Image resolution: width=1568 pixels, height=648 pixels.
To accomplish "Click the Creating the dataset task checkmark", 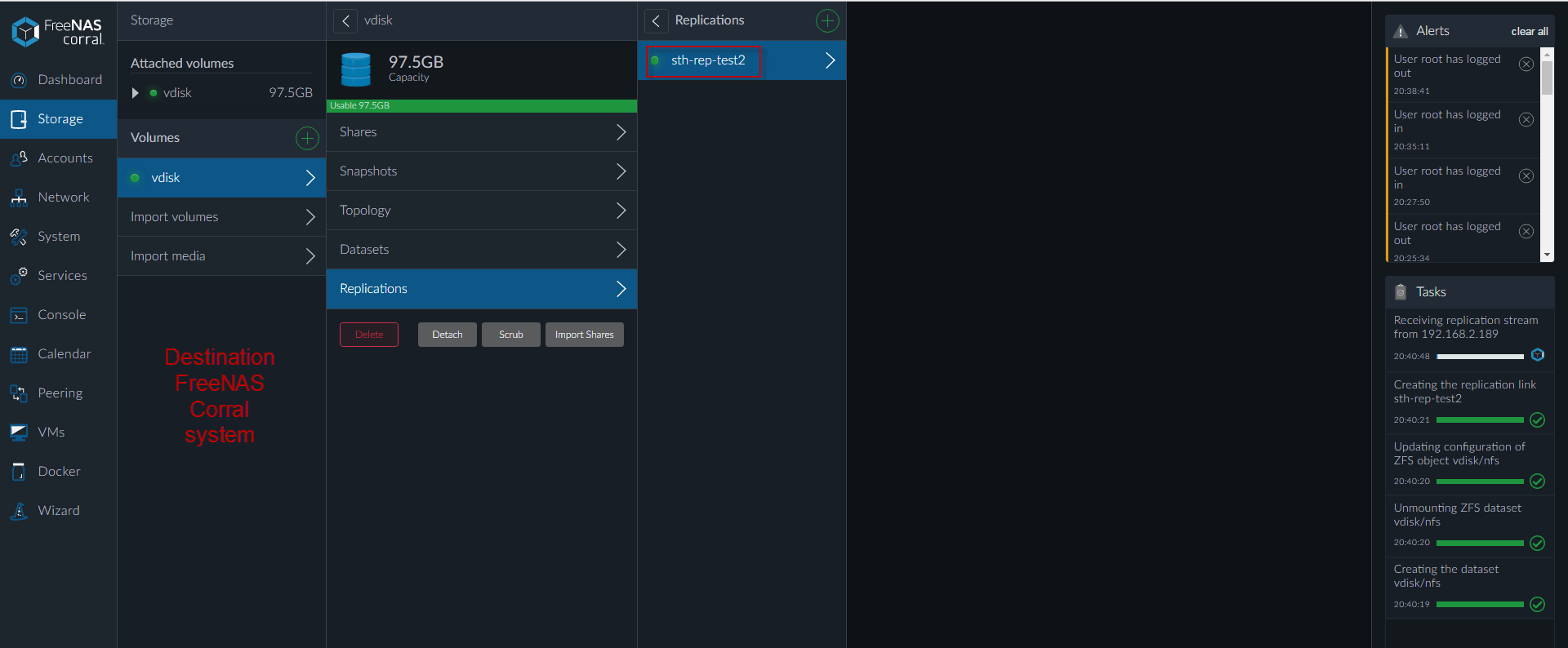I will coord(1538,604).
